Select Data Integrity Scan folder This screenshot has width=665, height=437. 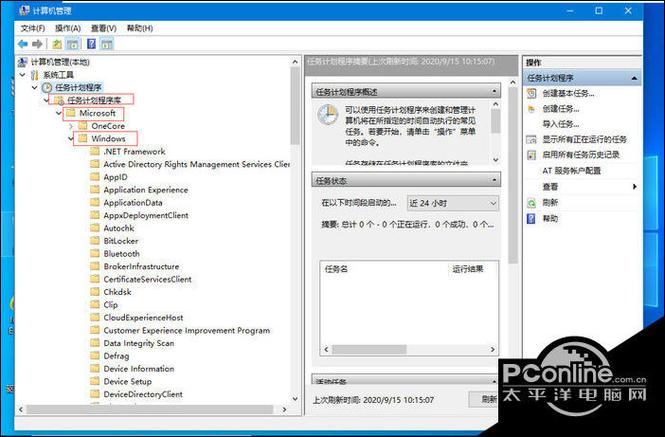coord(139,343)
